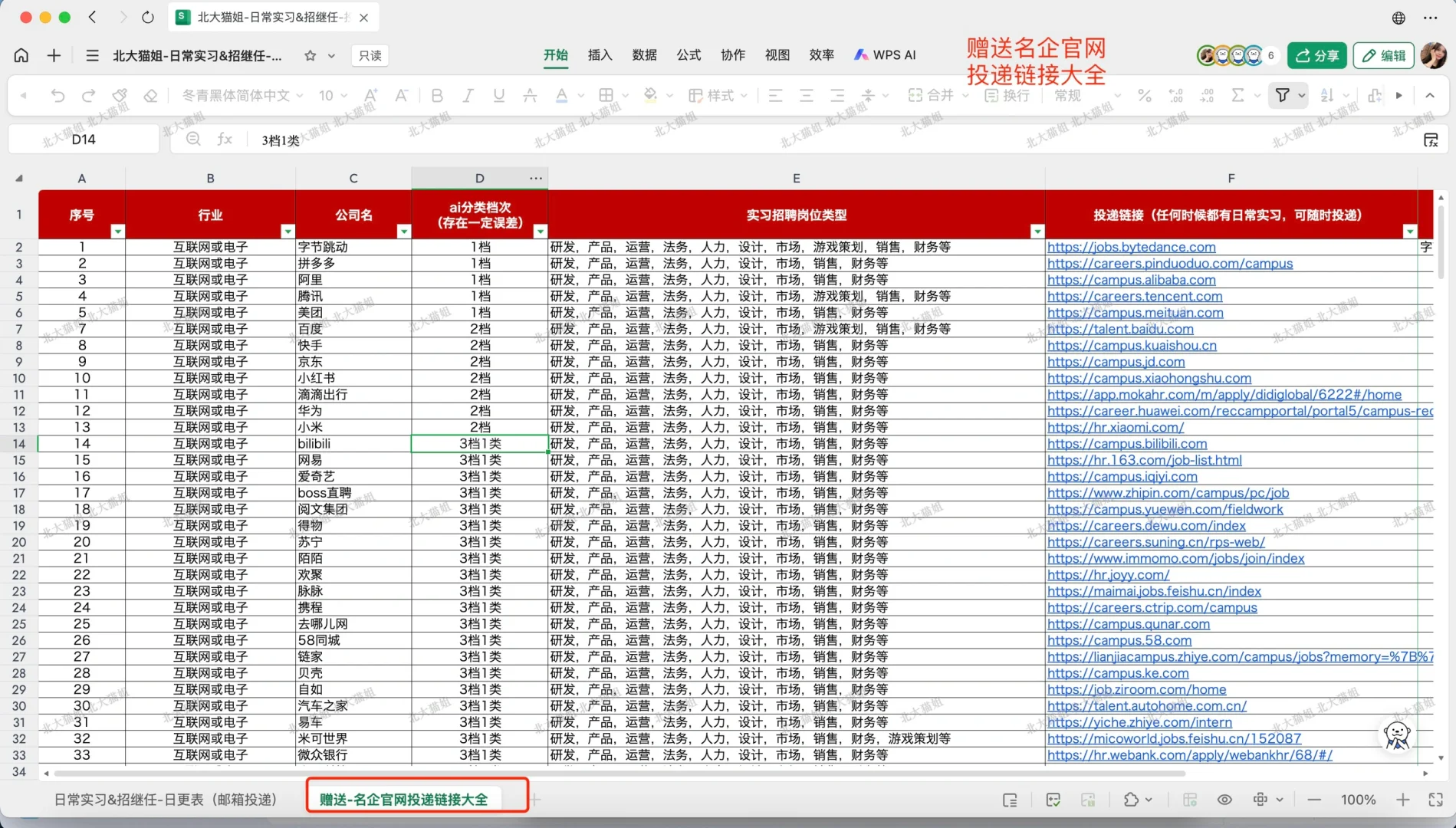Open the puzzle-piece plugins icon
1456x828 pixels.
coord(1131,800)
